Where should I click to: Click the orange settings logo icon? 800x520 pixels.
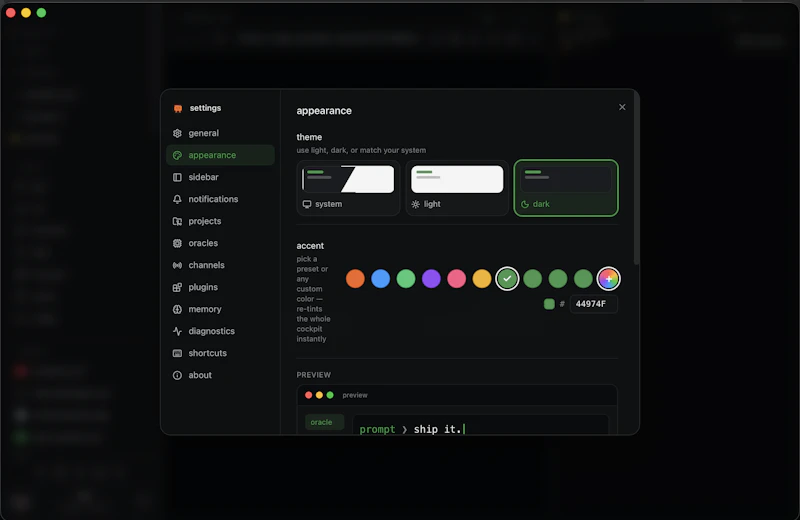(x=178, y=108)
